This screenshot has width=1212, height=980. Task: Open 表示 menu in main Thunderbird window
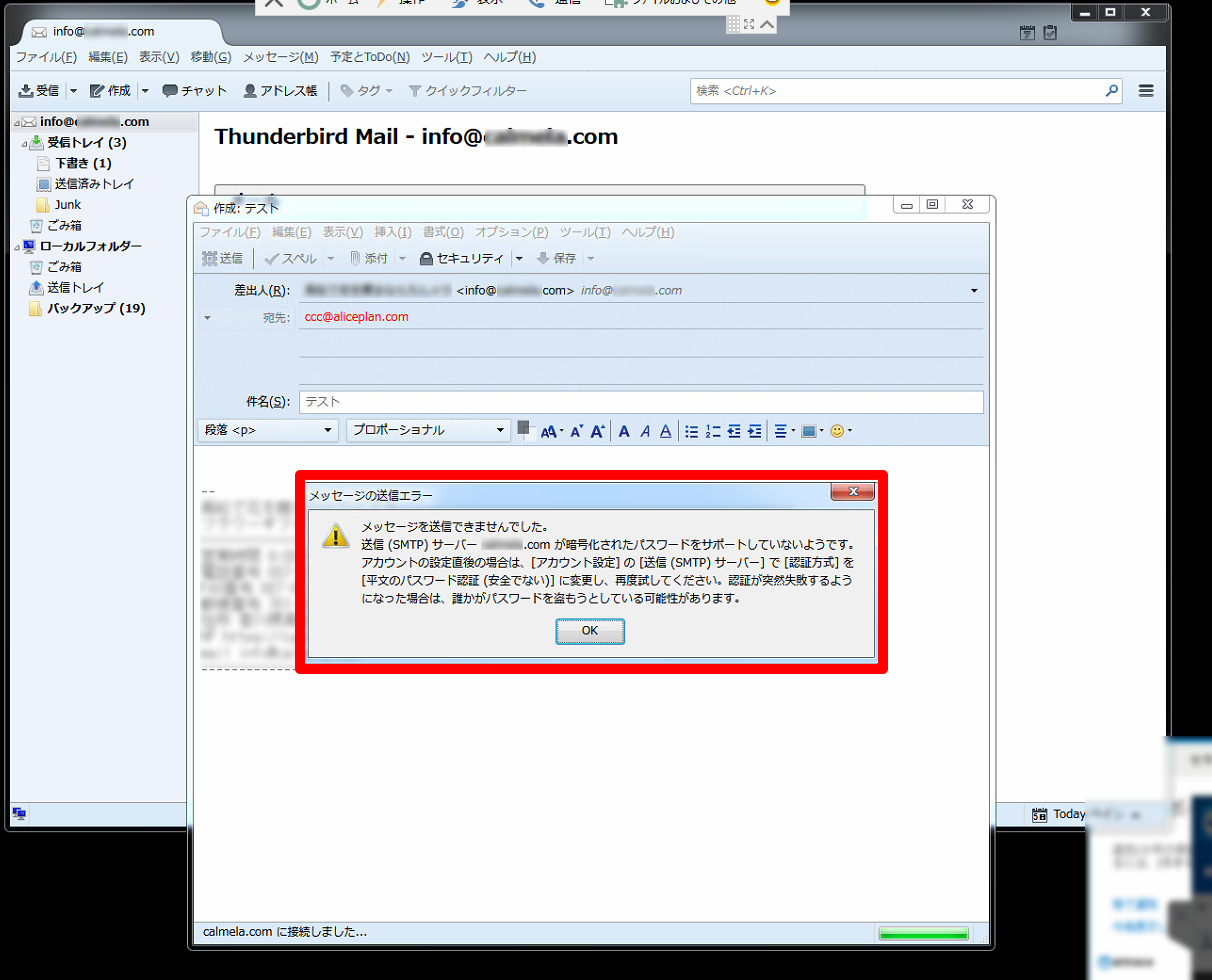[x=159, y=57]
